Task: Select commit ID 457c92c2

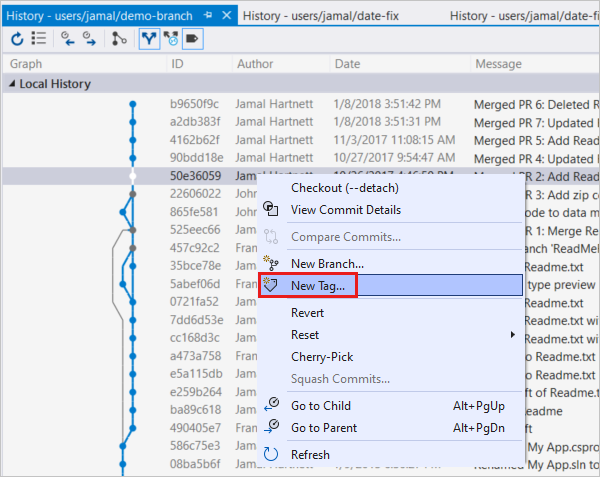Action: pyautogui.click(x=195, y=247)
